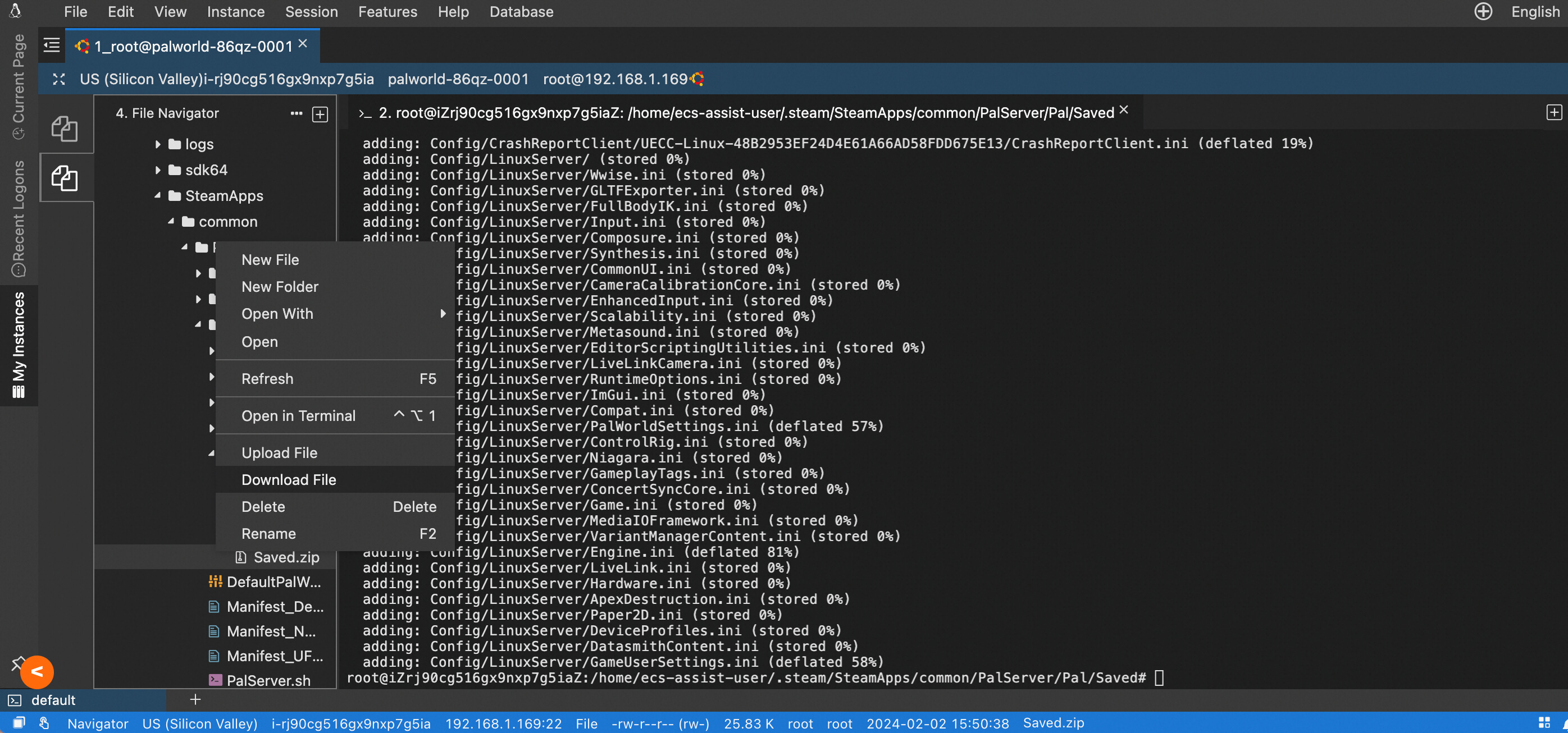
Task: Click the fullscreen expand arrows icon
Action: click(x=58, y=79)
